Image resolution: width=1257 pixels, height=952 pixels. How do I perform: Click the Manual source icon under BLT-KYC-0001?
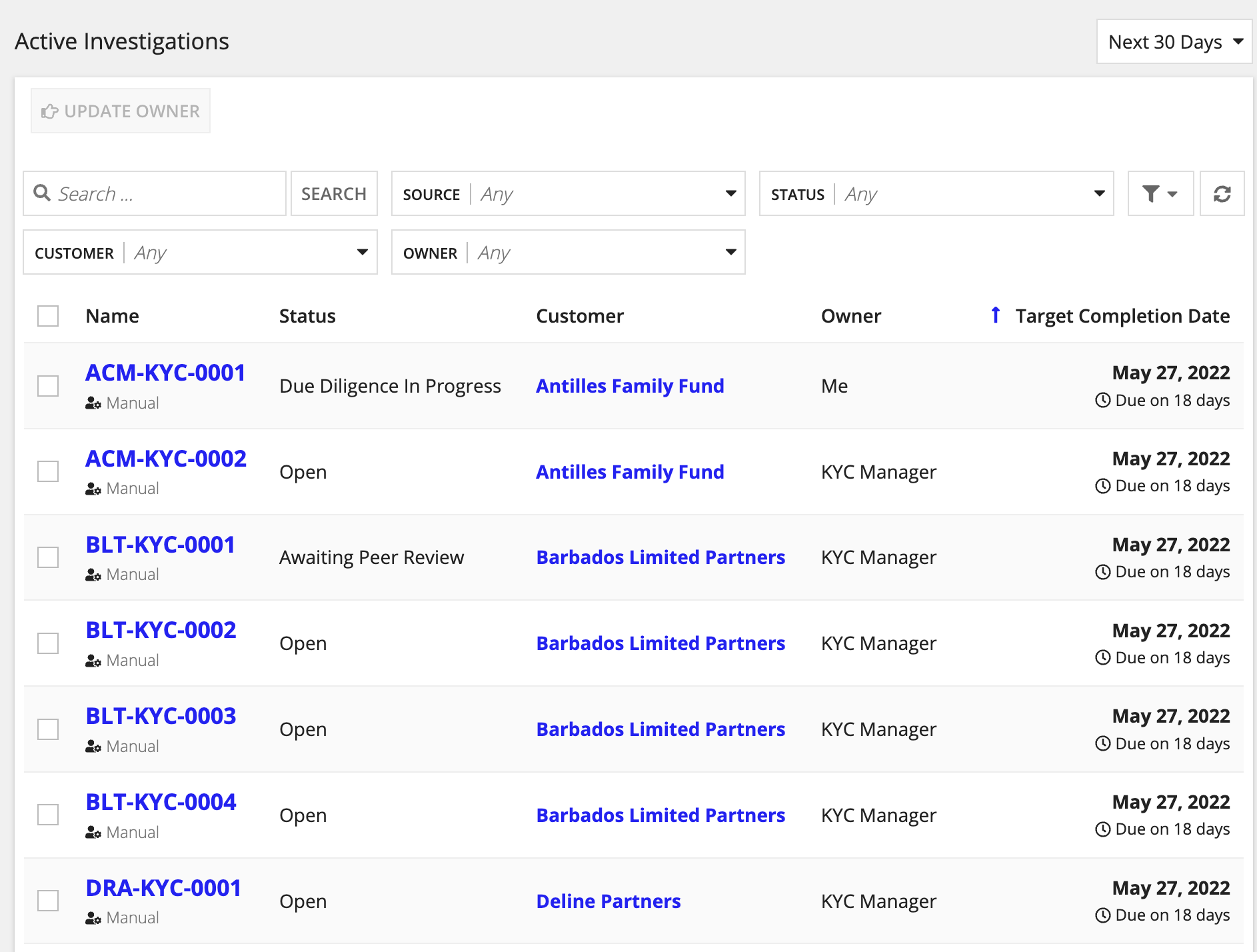[x=93, y=575]
